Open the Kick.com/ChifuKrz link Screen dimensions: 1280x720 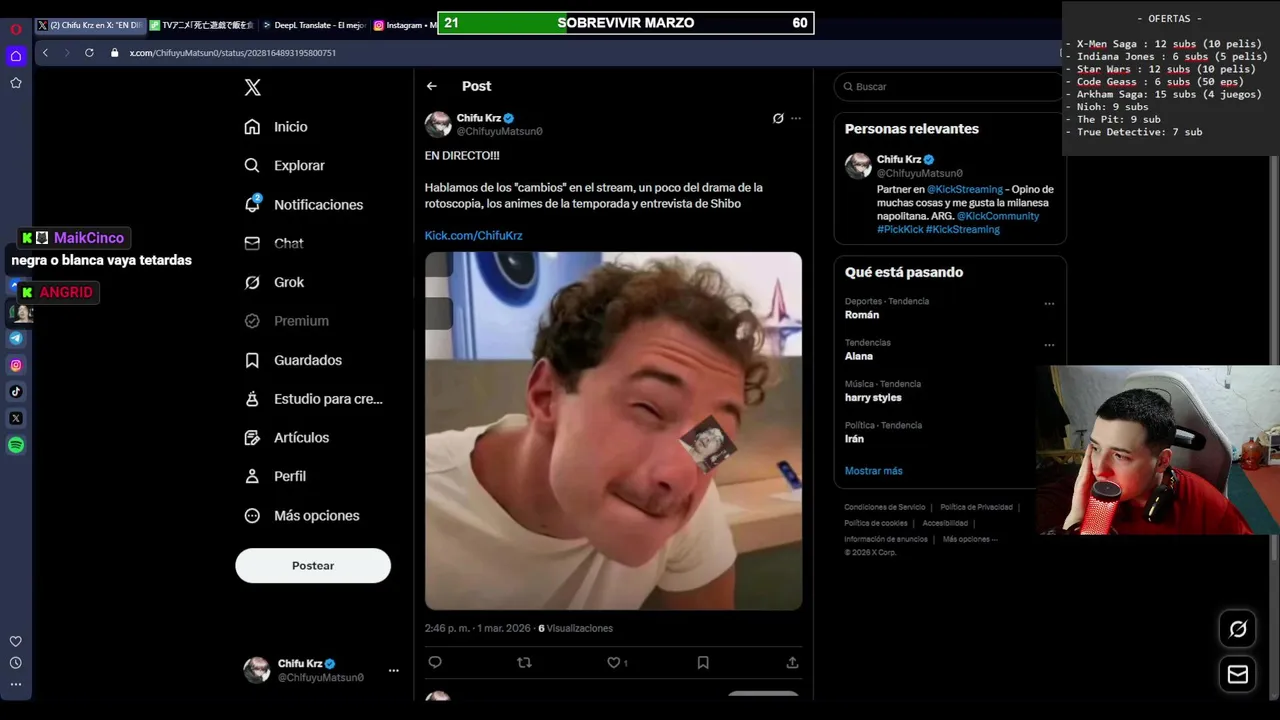[473, 236]
